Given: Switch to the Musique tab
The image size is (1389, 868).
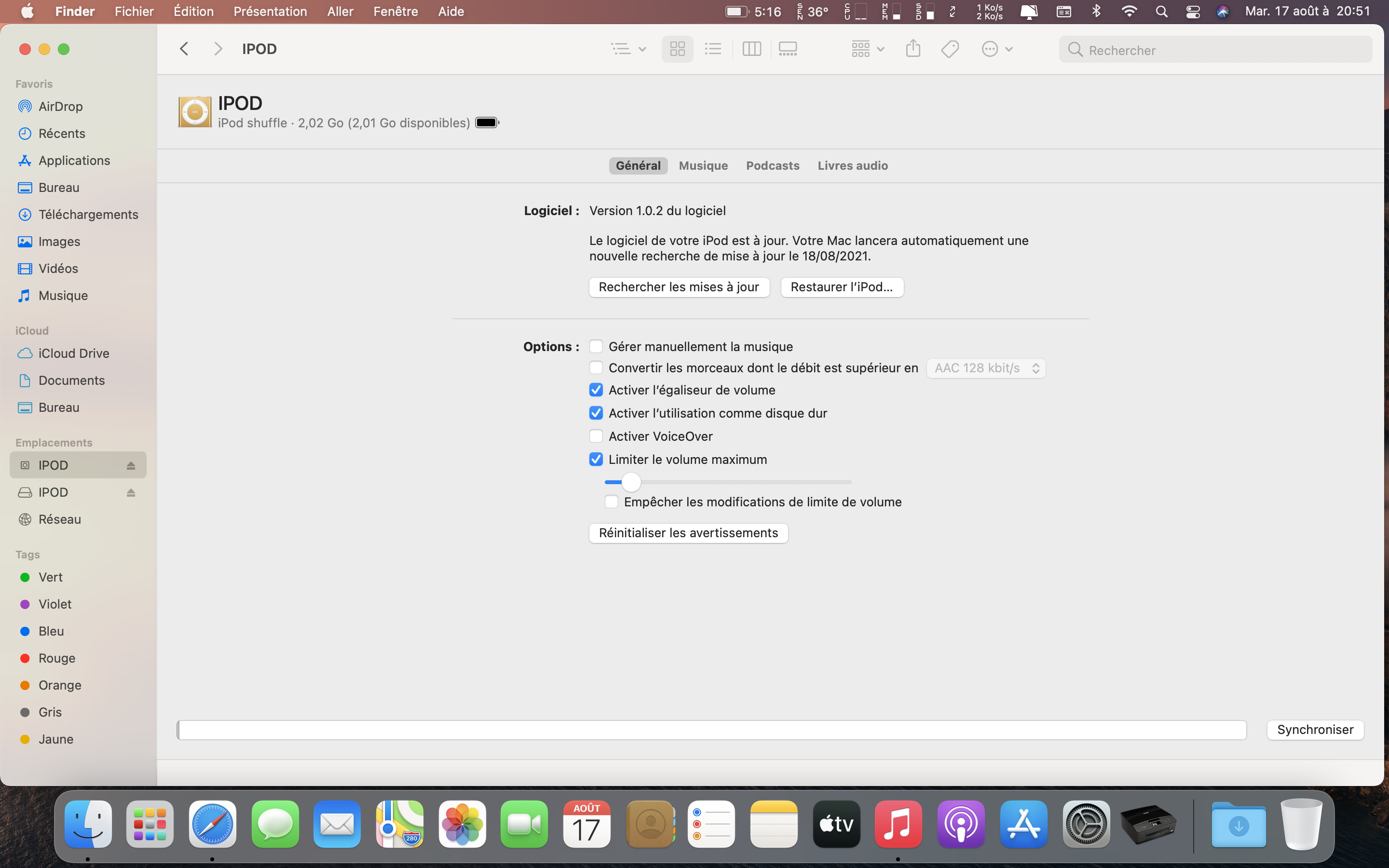Looking at the screenshot, I should (703, 166).
